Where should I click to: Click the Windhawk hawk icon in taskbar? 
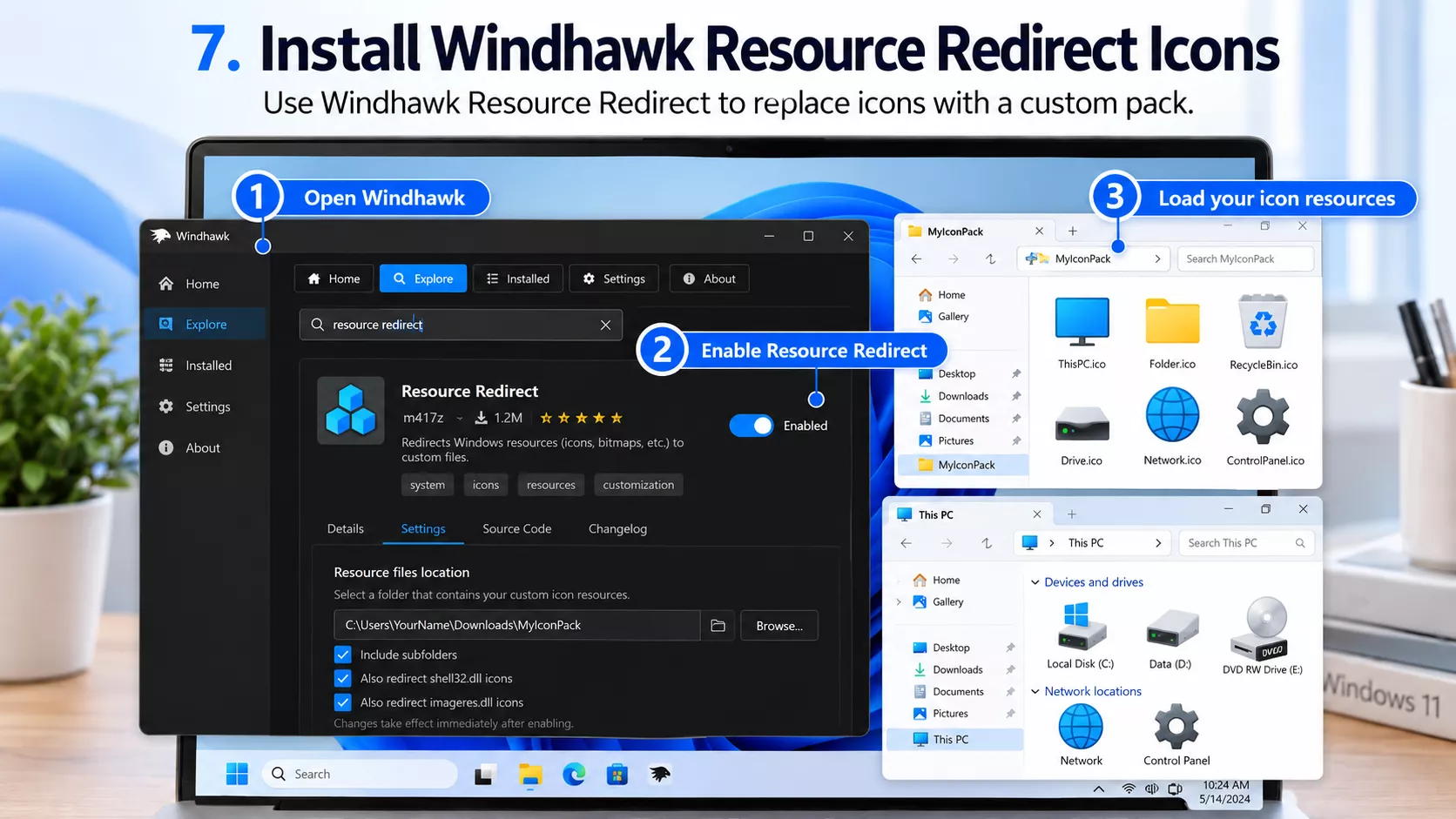tap(660, 774)
